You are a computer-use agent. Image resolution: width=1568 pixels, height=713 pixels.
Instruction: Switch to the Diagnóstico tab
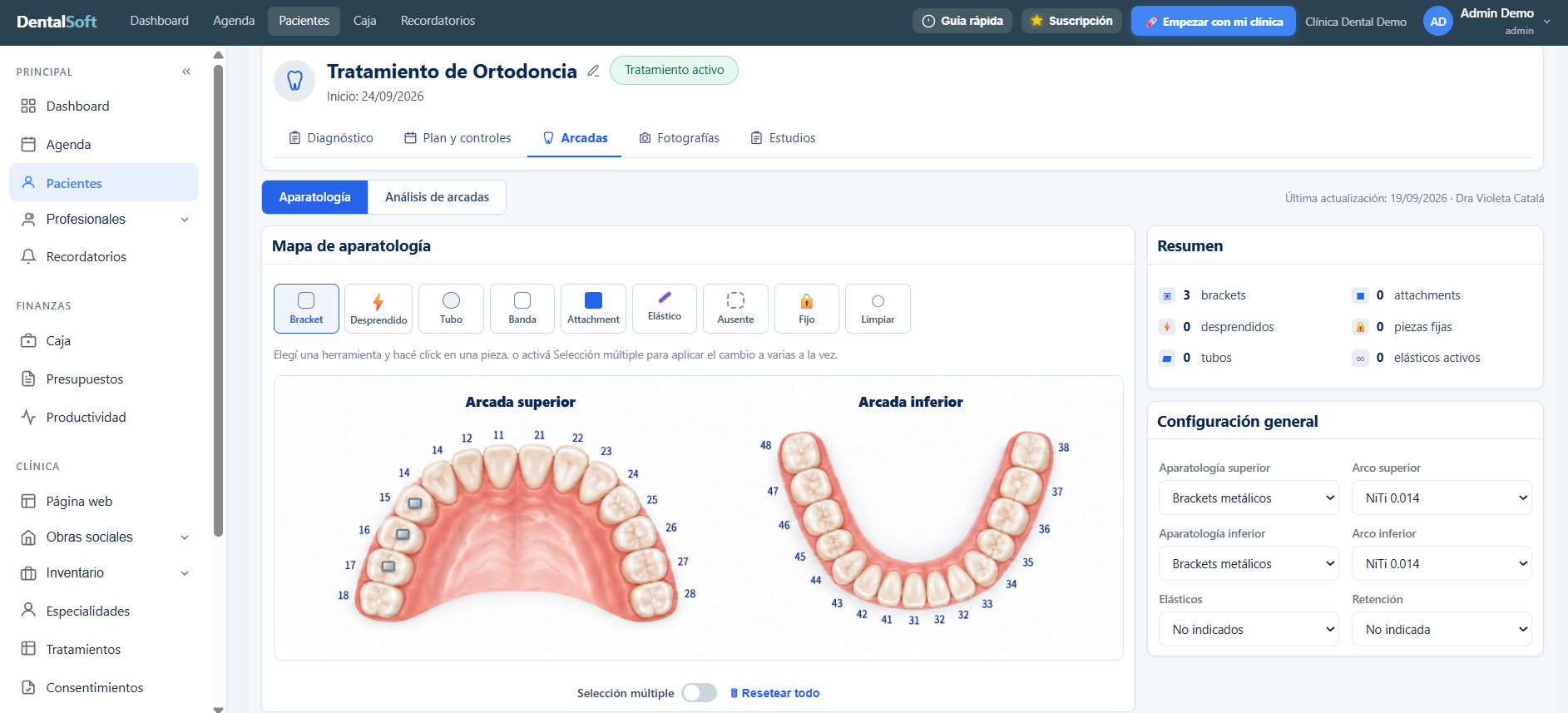331,138
